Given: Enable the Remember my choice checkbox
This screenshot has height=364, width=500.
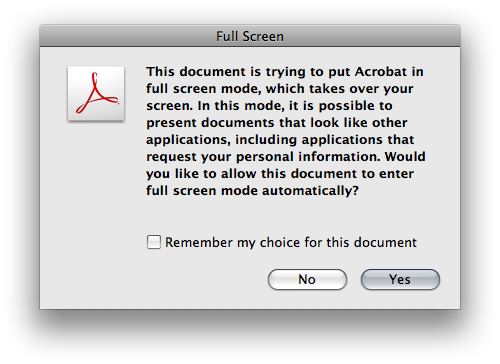Looking at the screenshot, I should (154, 242).
